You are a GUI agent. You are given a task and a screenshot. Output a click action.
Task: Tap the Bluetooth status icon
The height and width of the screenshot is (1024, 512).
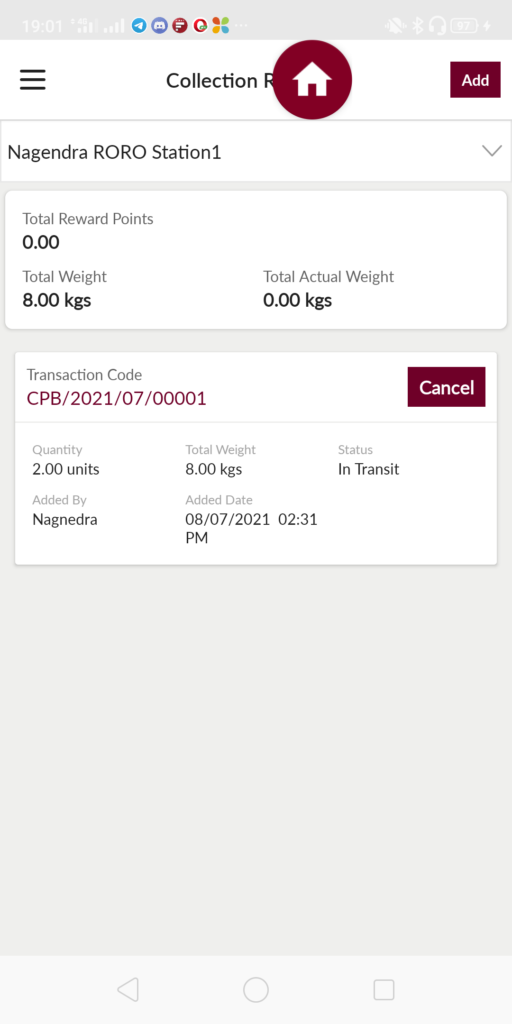tap(418, 26)
